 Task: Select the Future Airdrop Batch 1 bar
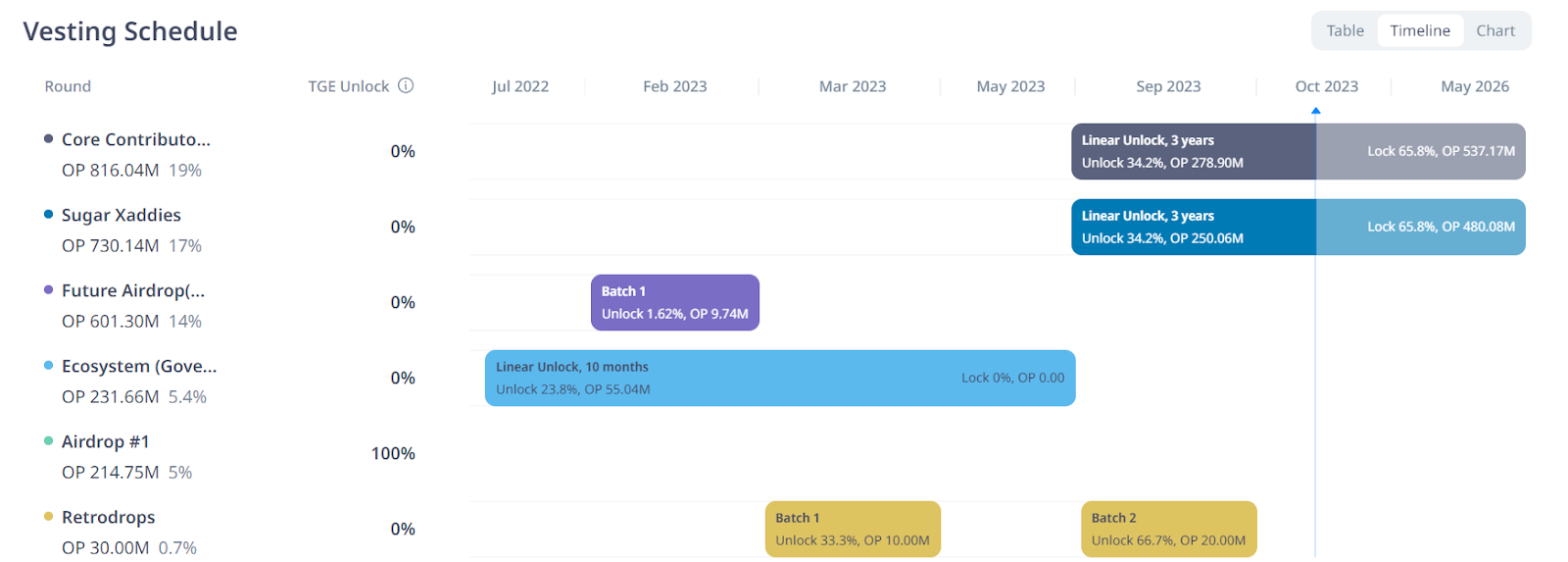point(675,302)
